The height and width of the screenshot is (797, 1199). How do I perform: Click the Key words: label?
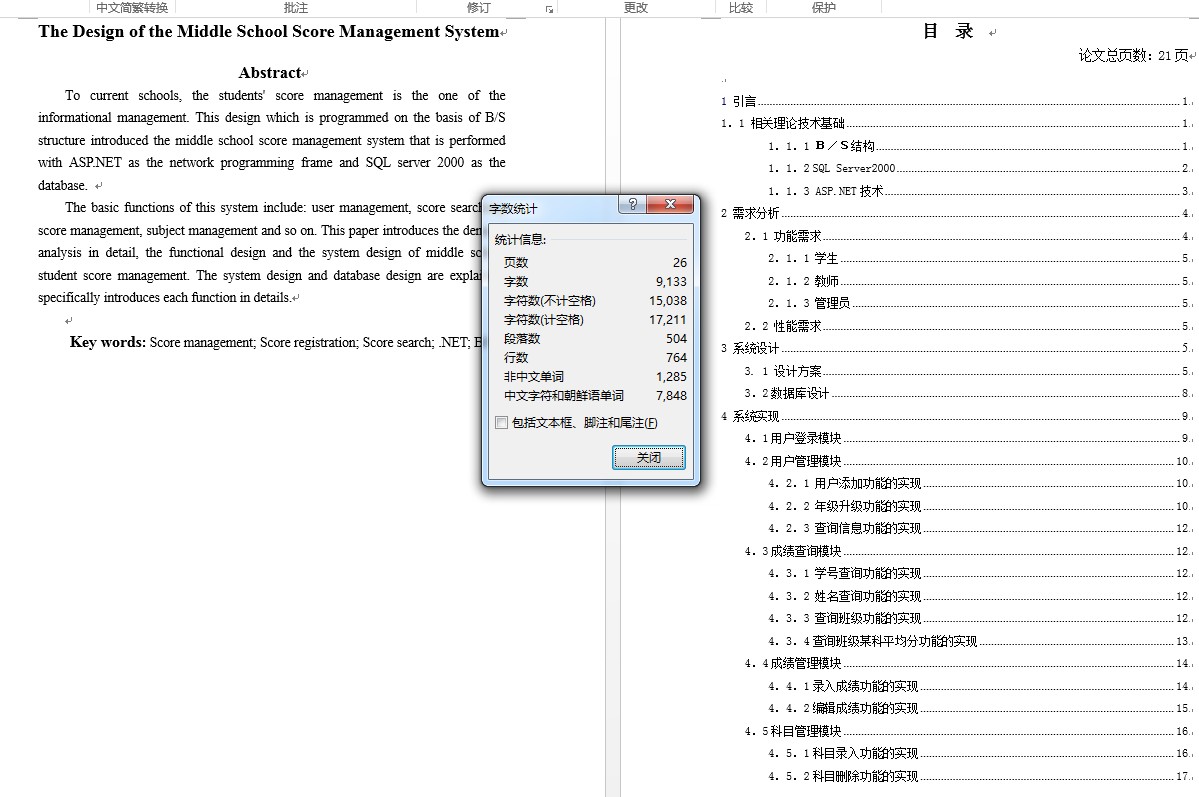[x=108, y=342]
